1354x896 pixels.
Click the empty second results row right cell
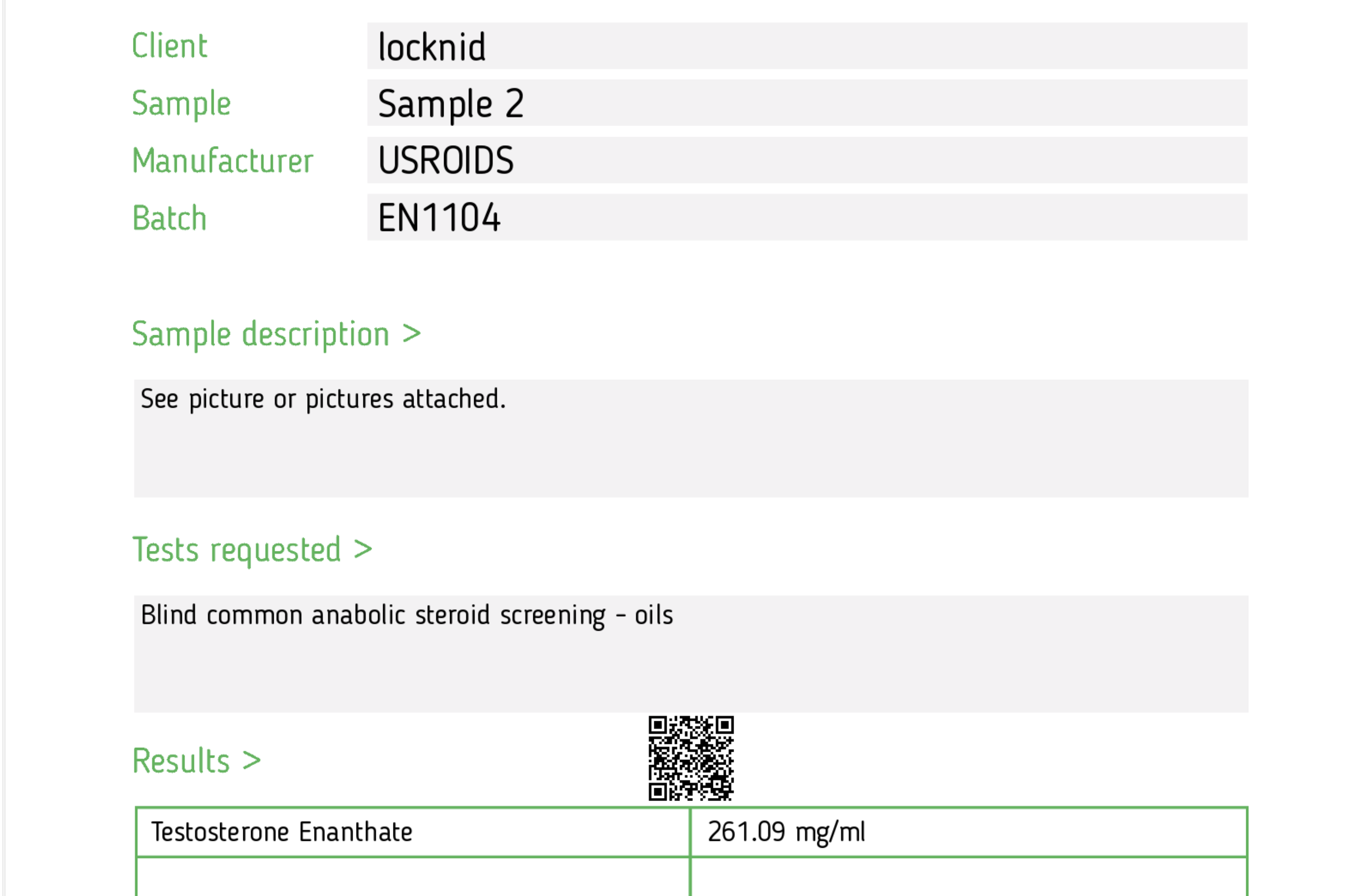(968, 877)
